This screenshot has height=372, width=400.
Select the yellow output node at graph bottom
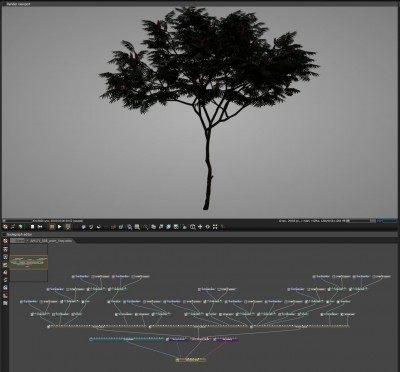click(x=191, y=360)
